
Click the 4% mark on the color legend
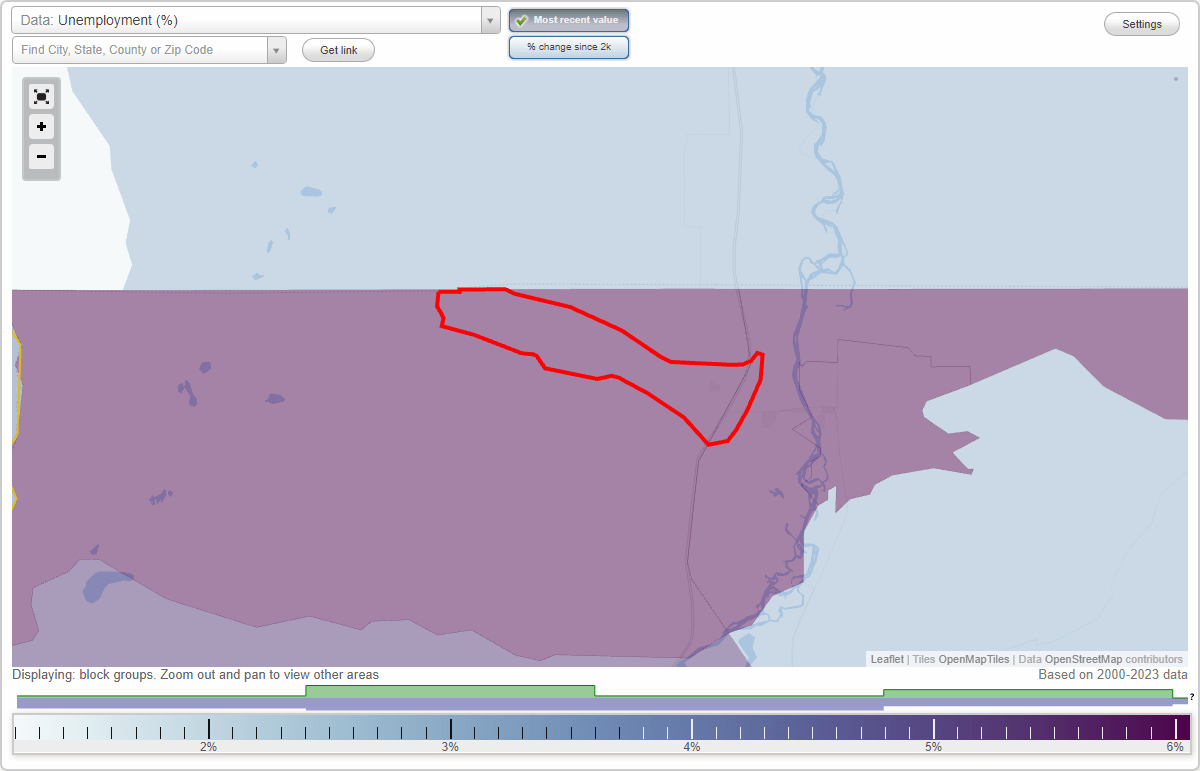coord(692,746)
